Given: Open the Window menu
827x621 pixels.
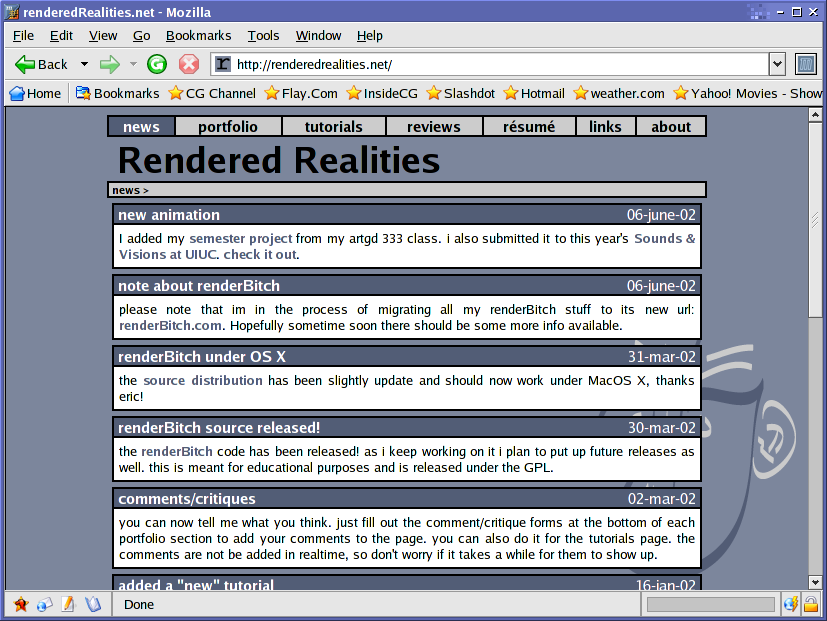Looking at the screenshot, I should coord(318,35).
